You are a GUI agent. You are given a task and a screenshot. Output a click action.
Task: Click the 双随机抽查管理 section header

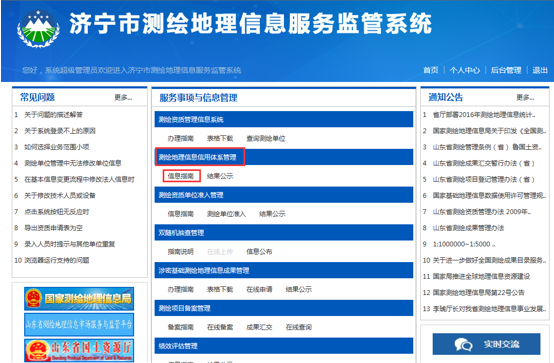(284, 233)
